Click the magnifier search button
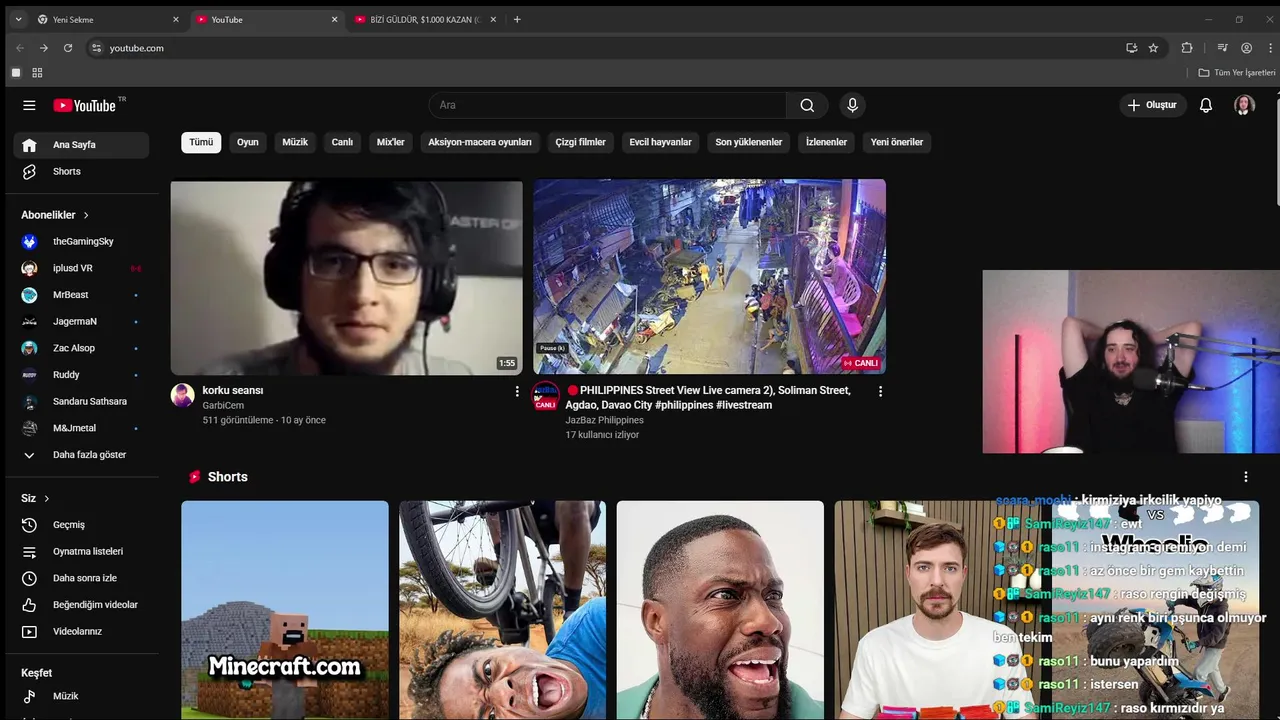This screenshot has height=720, width=1280. (x=807, y=105)
